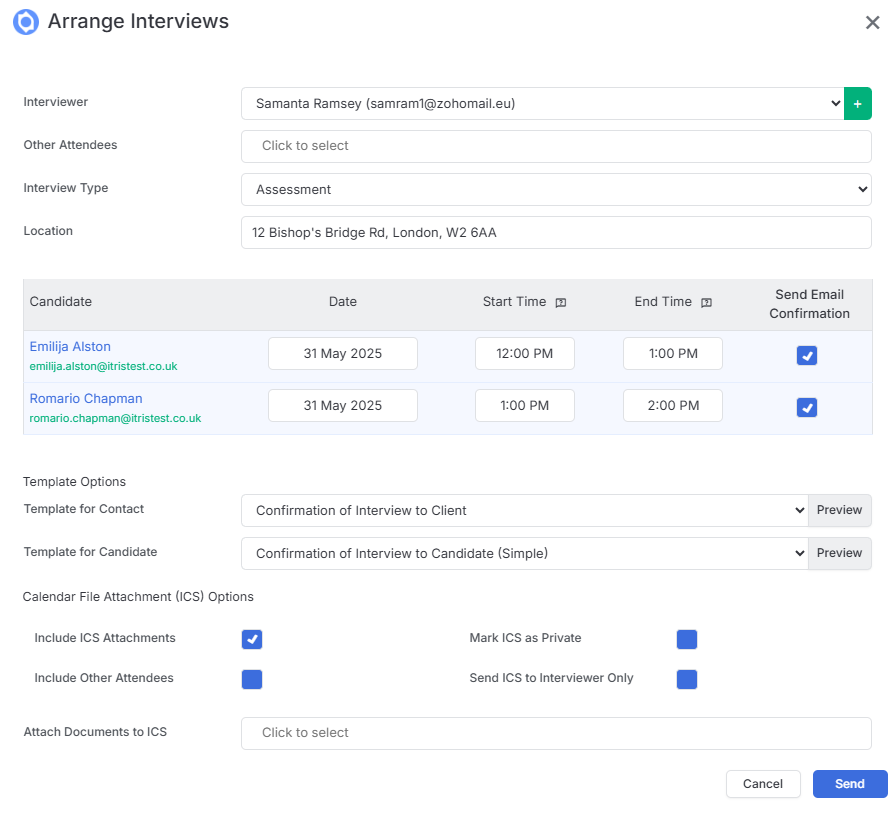Click Romario Chapman's 1:00 PM start time

[525, 406]
